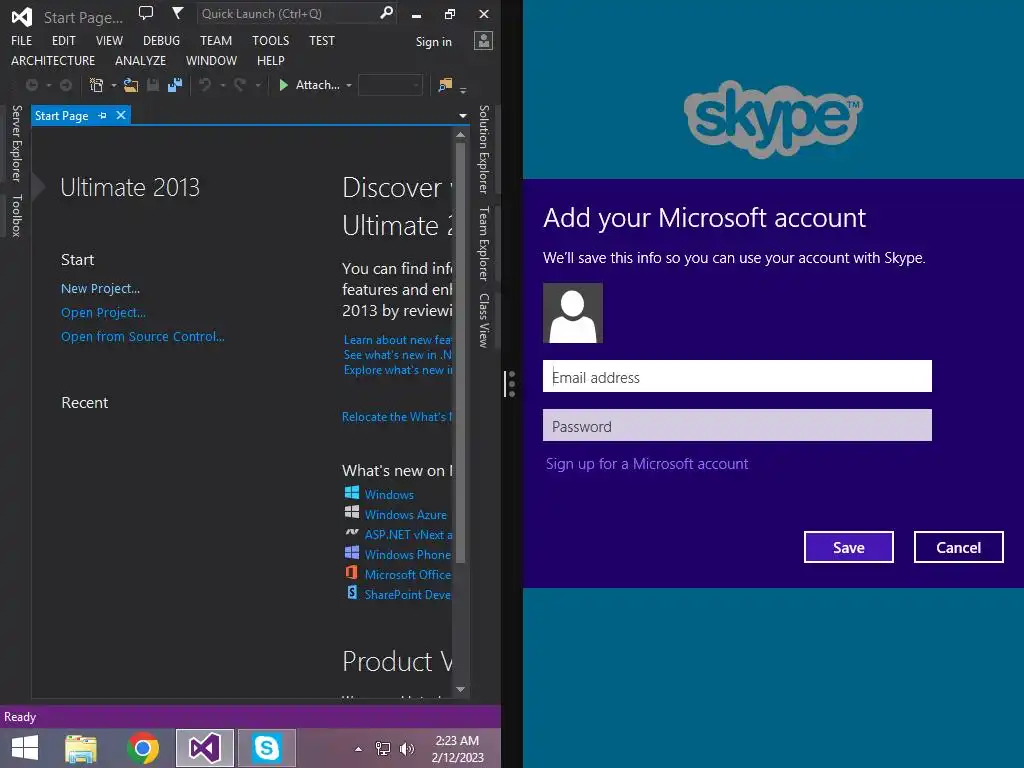Click Open from Source Control... link
This screenshot has height=768, width=1024.
pyautogui.click(x=143, y=336)
